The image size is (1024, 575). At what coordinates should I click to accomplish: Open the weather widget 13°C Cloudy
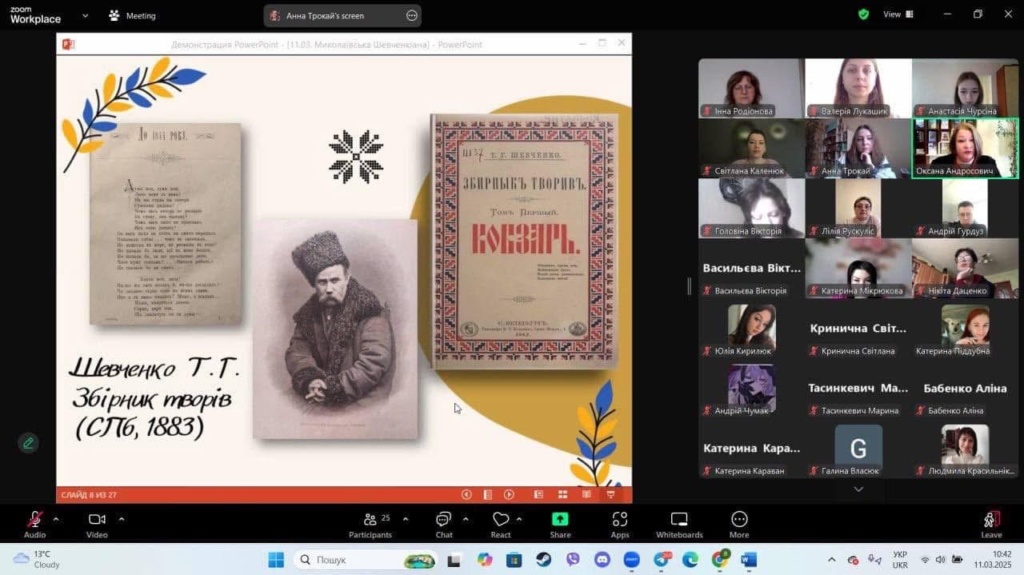(37, 560)
